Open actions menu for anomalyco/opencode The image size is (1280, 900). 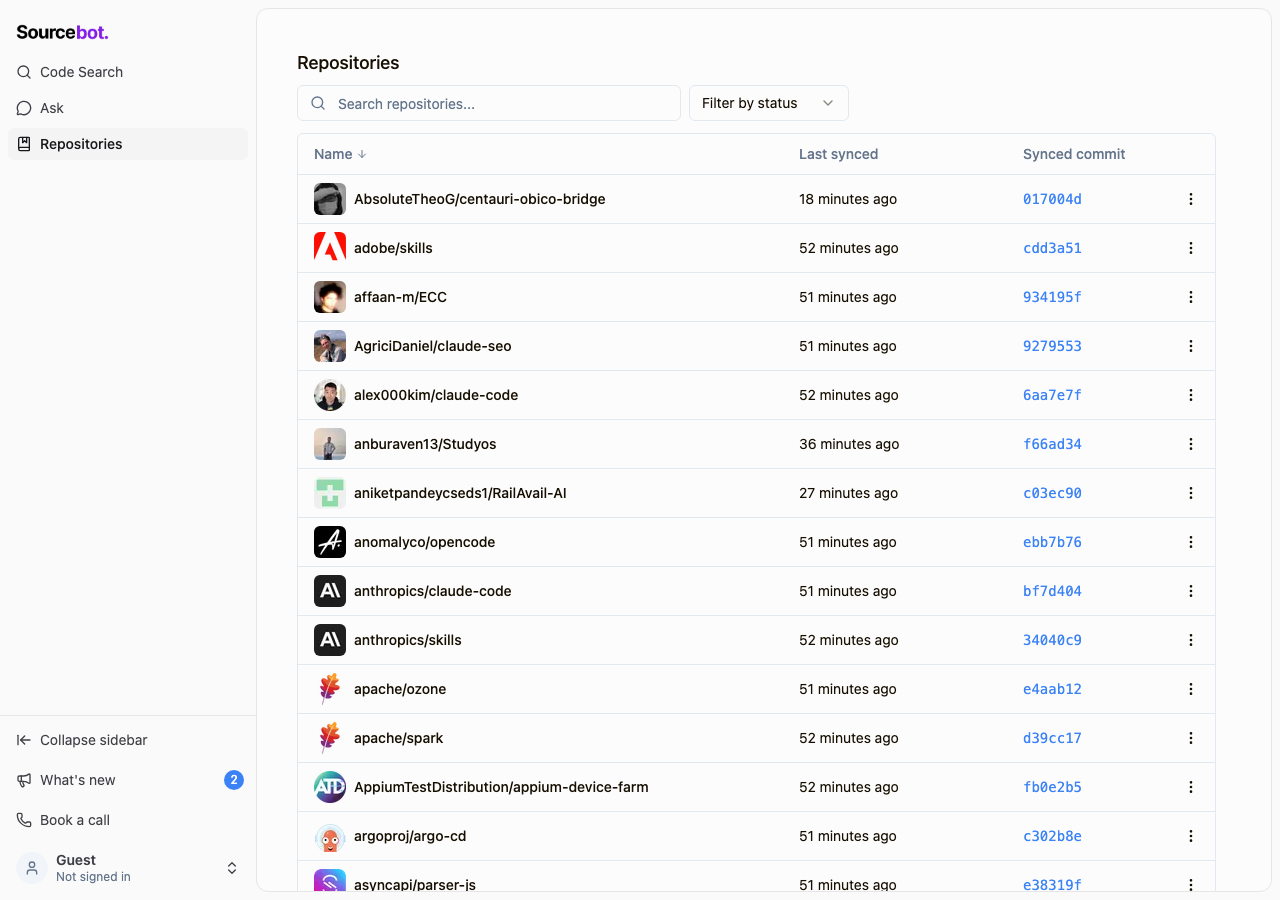pos(1191,542)
